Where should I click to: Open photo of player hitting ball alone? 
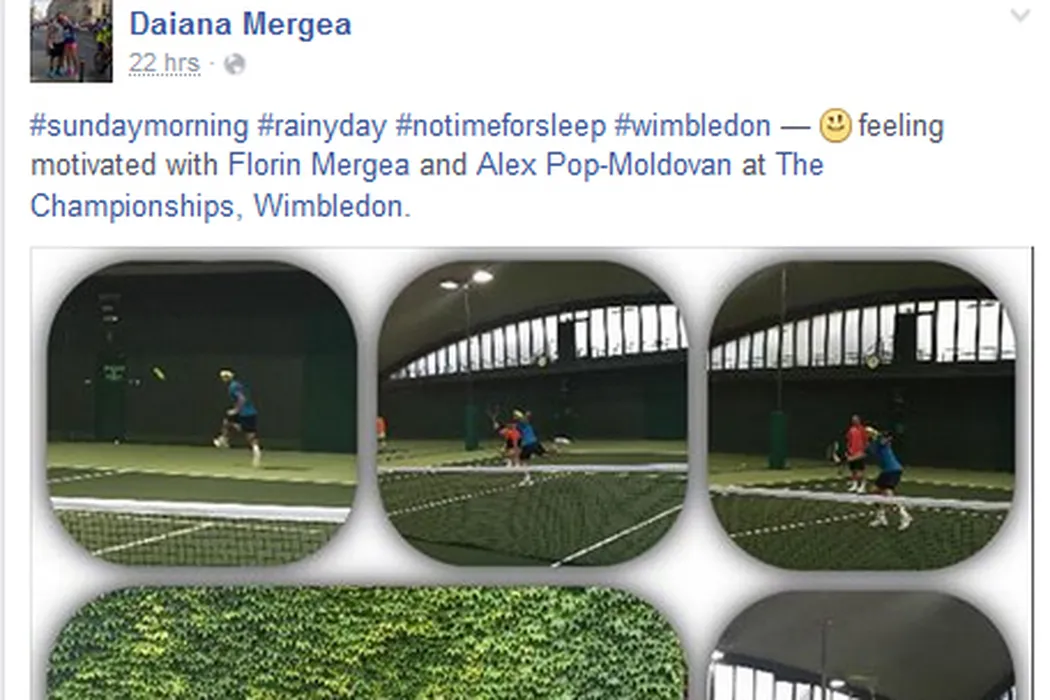tap(202, 413)
